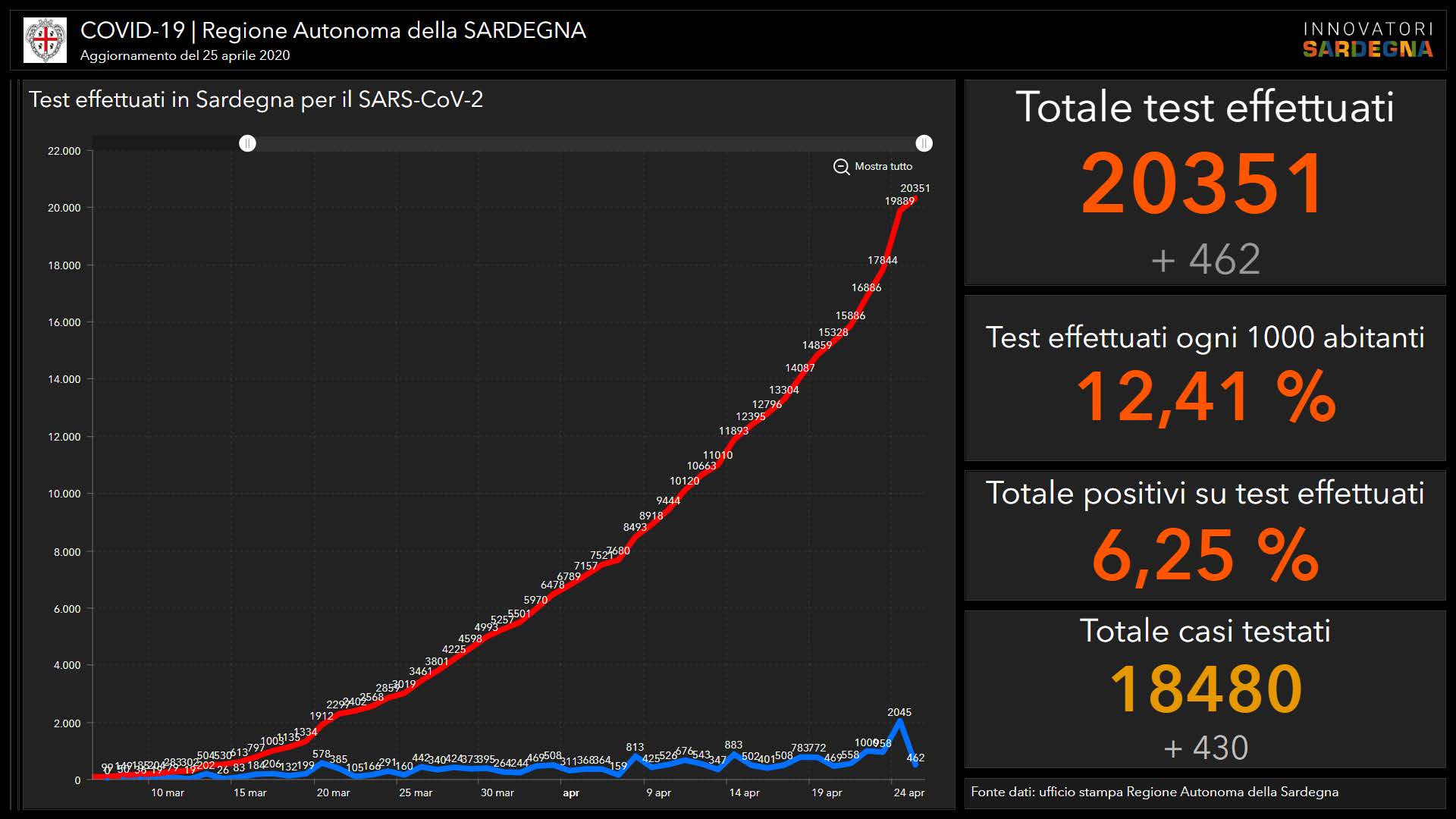Click the 2045 peak on blue line

tap(899, 721)
